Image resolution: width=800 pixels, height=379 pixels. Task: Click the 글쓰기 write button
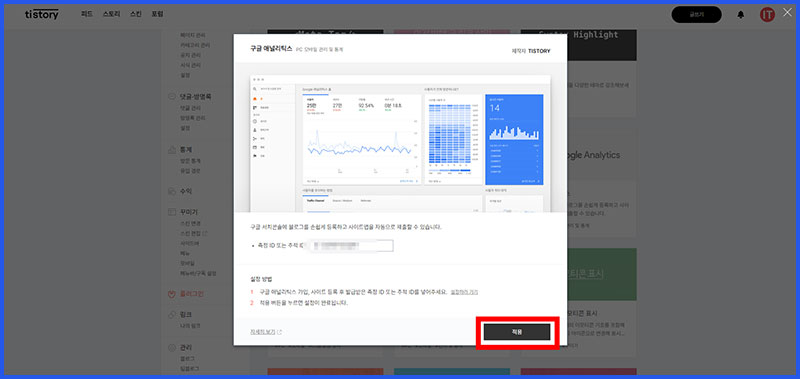[696, 15]
